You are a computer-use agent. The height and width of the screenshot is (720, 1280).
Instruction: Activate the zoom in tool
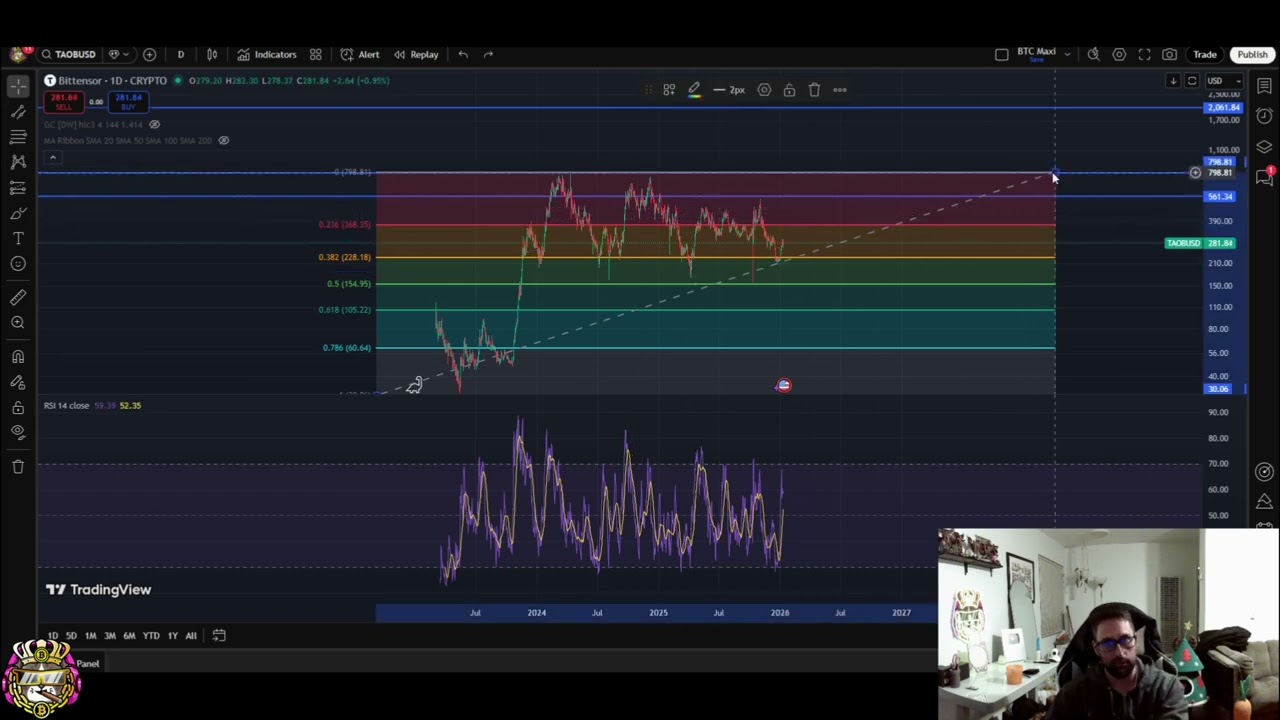[18, 322]
